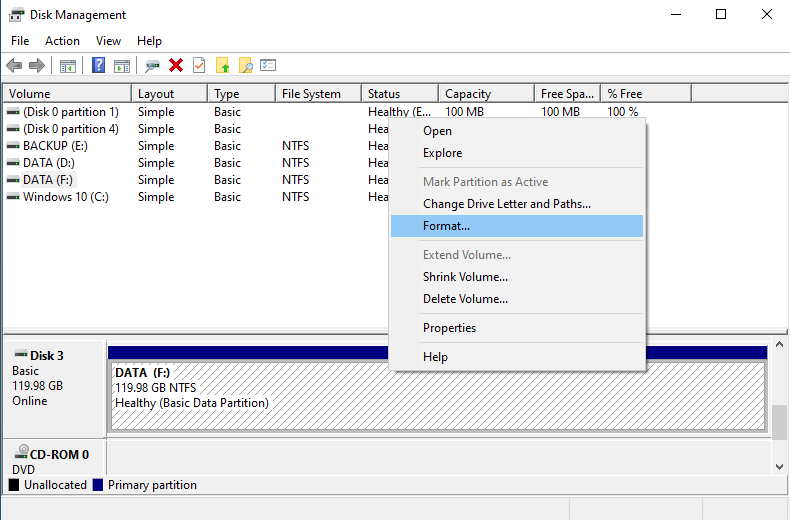The height and width of the screenshot is (520, 790).
Task: Select the (Disk 0 partition 4) volume row
Action: pos(71,129)
